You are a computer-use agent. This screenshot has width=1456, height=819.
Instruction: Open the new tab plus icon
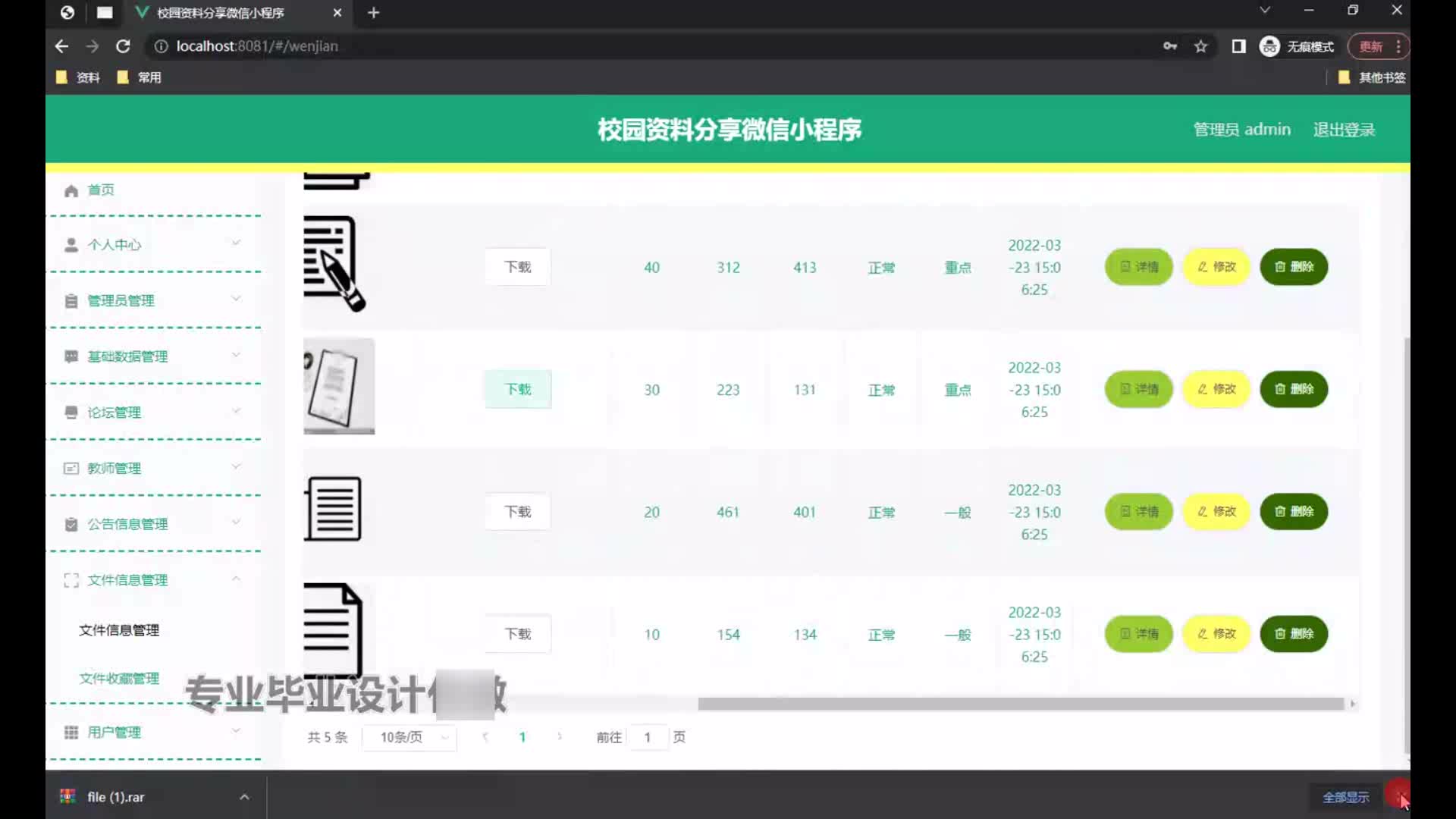point(373,13)
